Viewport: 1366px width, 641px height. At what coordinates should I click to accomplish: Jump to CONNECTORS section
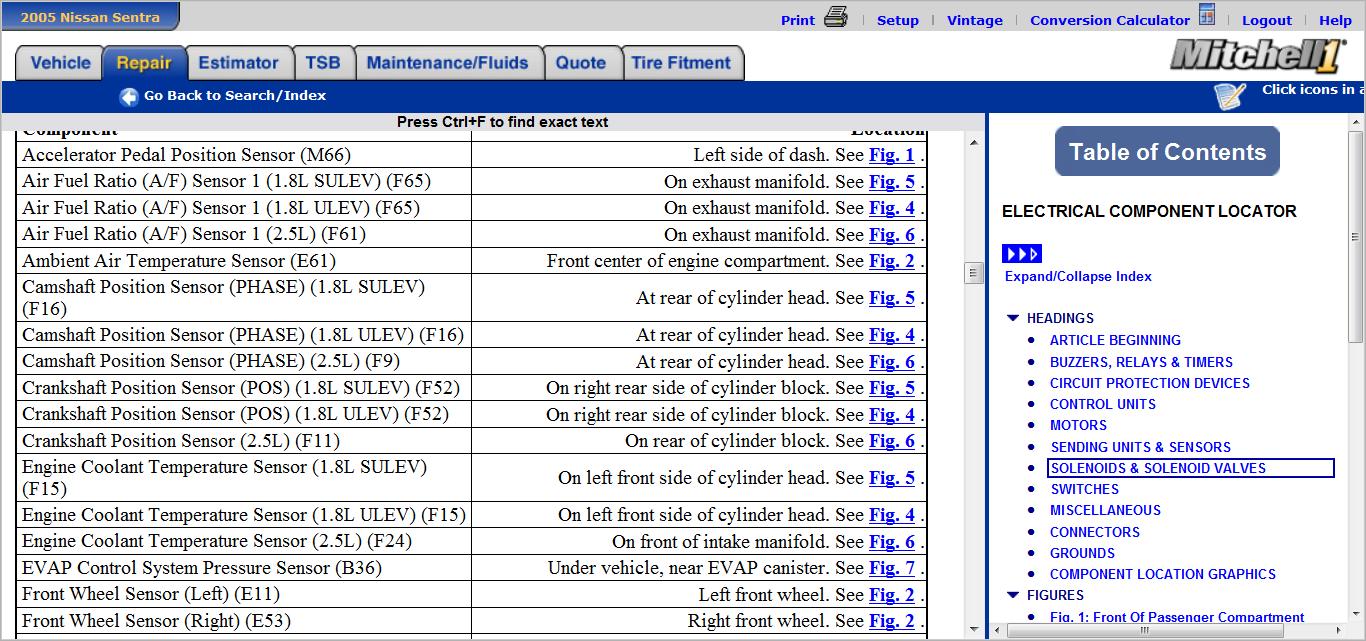[x=1095, y=532]
